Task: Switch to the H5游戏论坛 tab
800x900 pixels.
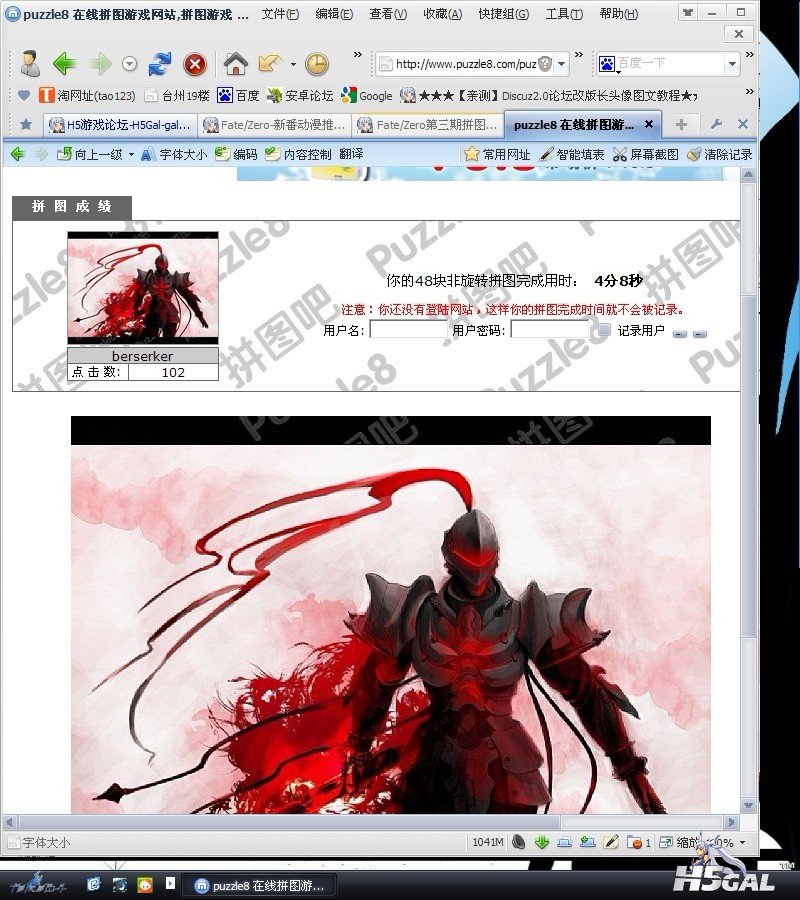Action: pyautogui.click(x=119, y=125)
